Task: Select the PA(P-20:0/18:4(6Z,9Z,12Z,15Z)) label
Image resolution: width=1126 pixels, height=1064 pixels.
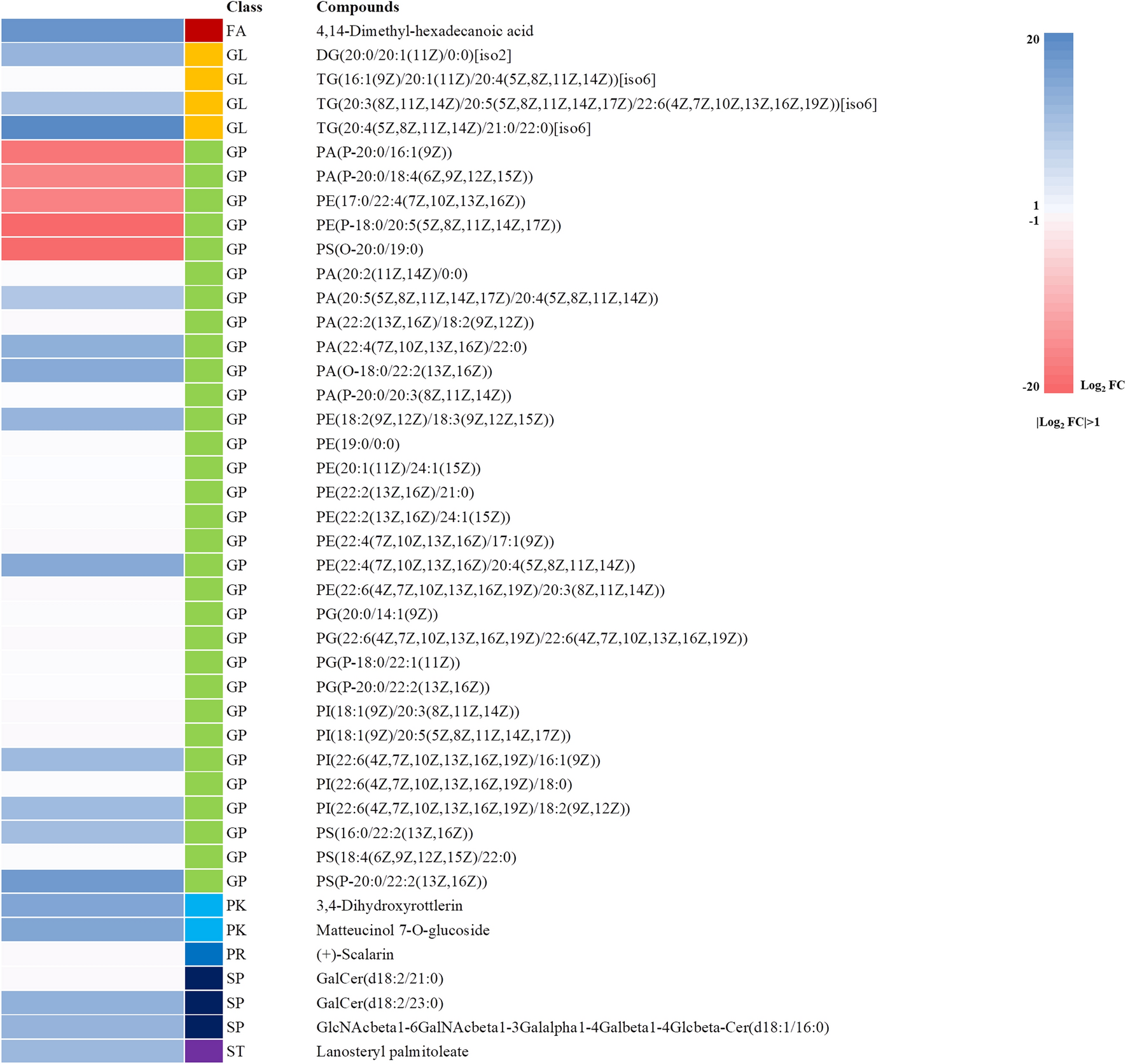Action: (425, 176)
